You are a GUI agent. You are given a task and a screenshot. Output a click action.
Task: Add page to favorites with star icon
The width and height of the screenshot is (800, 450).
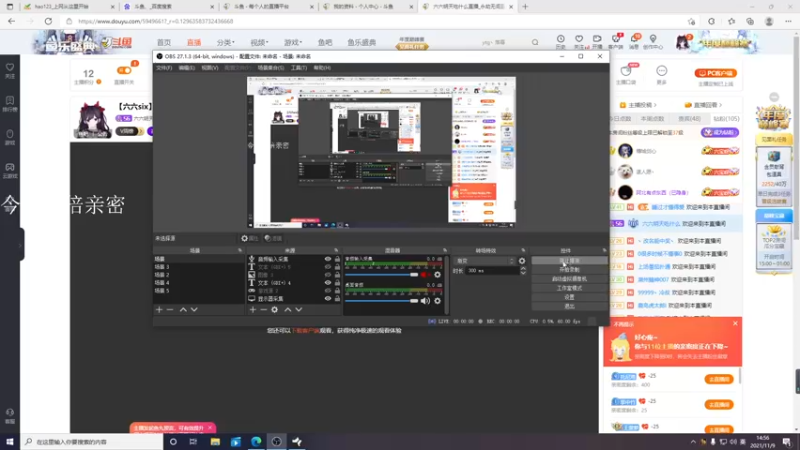point(691,21)
